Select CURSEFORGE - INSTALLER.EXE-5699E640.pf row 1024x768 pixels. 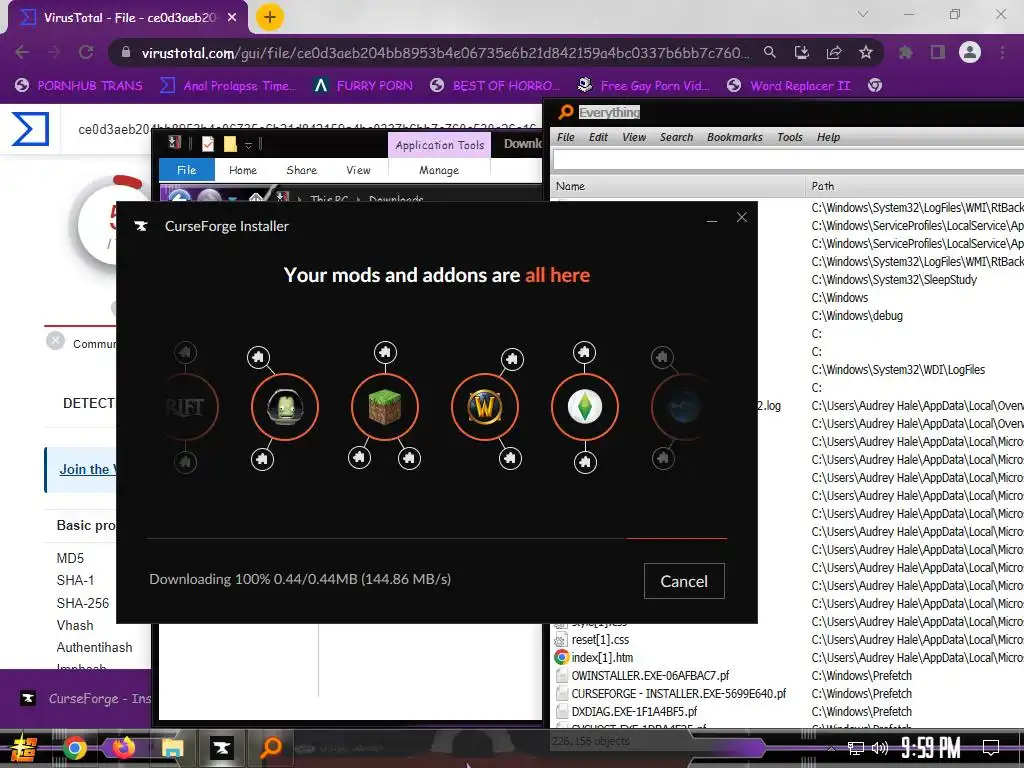click(679, 694)
